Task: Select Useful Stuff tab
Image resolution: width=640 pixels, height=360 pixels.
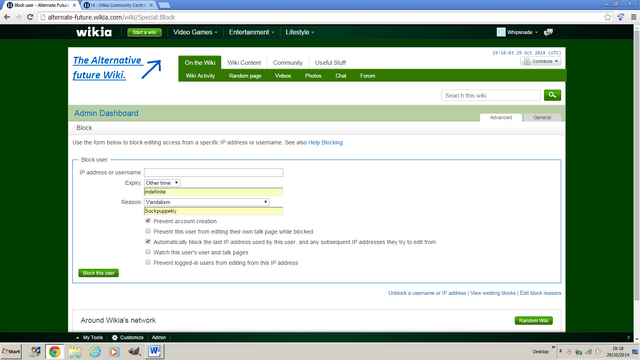Action: [330, 62]
